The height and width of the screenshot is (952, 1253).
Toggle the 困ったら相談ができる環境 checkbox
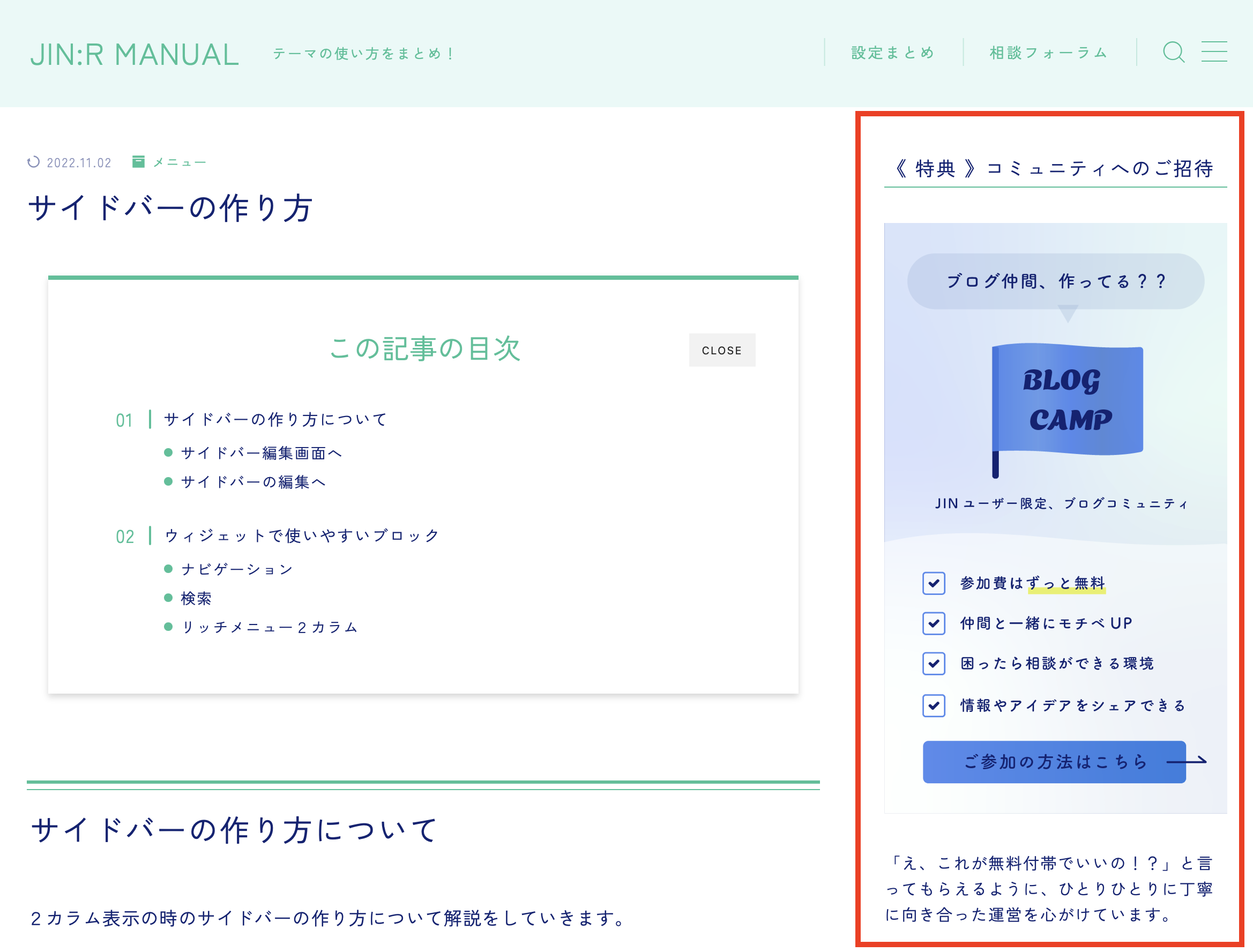[934, 664]
